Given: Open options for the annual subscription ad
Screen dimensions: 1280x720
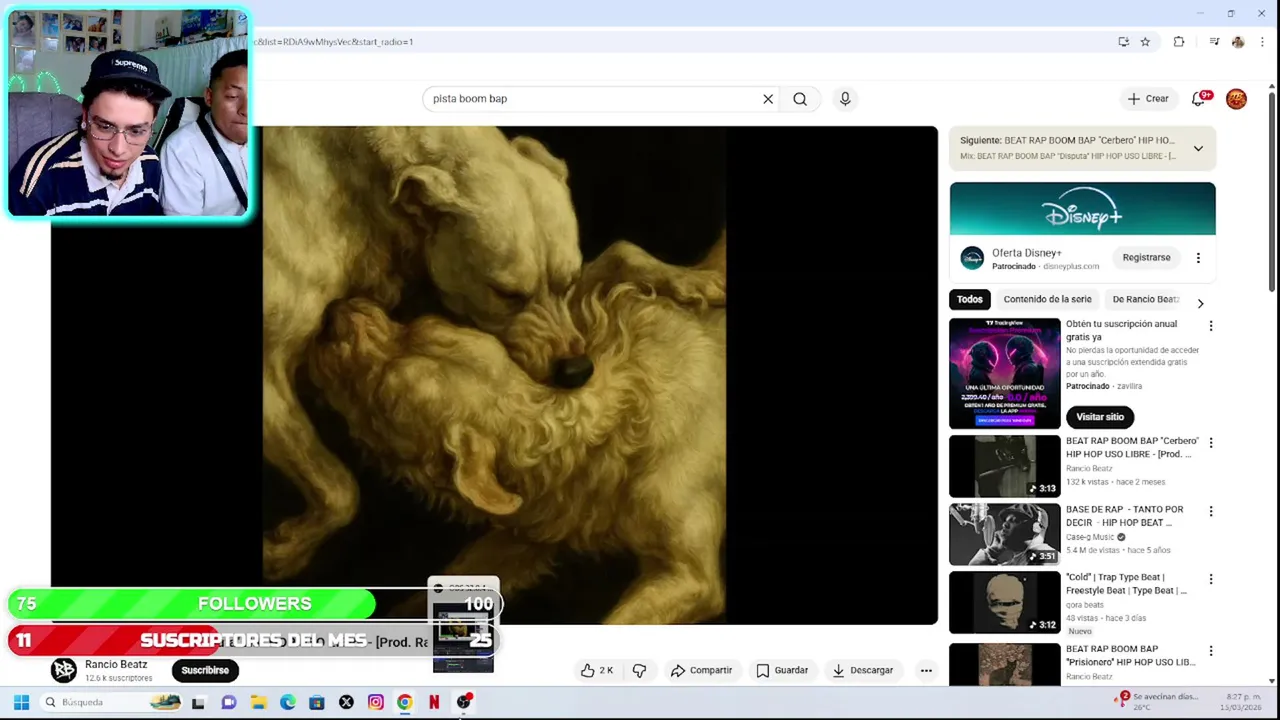Looking at the screenshot, I should click(x=1211, y=326).
